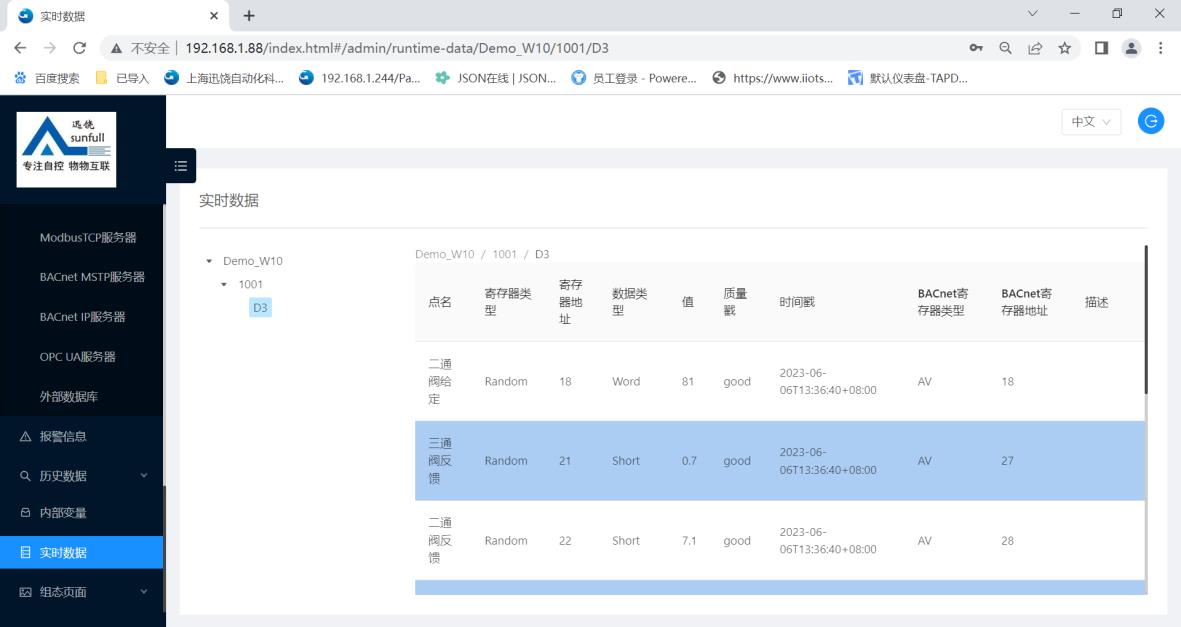The width and height of the screenshot is (1181, 627).
Task: Click the share page icon
Action: click(x=1035, y=47)
